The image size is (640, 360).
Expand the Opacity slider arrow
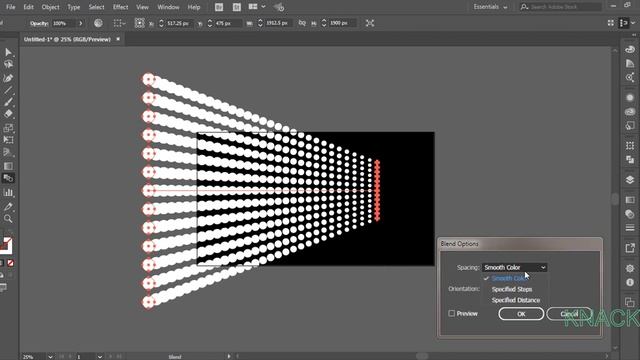[x=80, y=23]
